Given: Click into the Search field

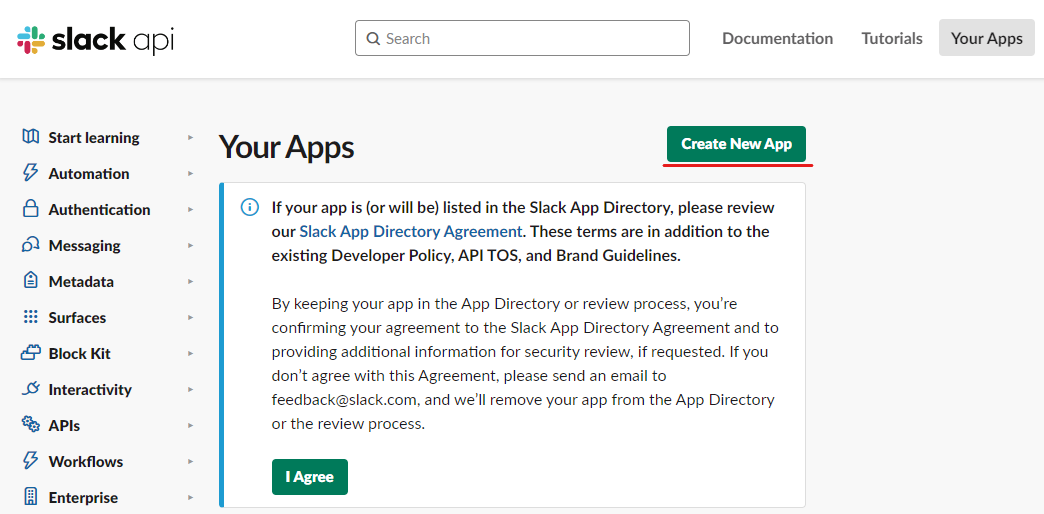Looking at the screenshot, I should 522,38.
